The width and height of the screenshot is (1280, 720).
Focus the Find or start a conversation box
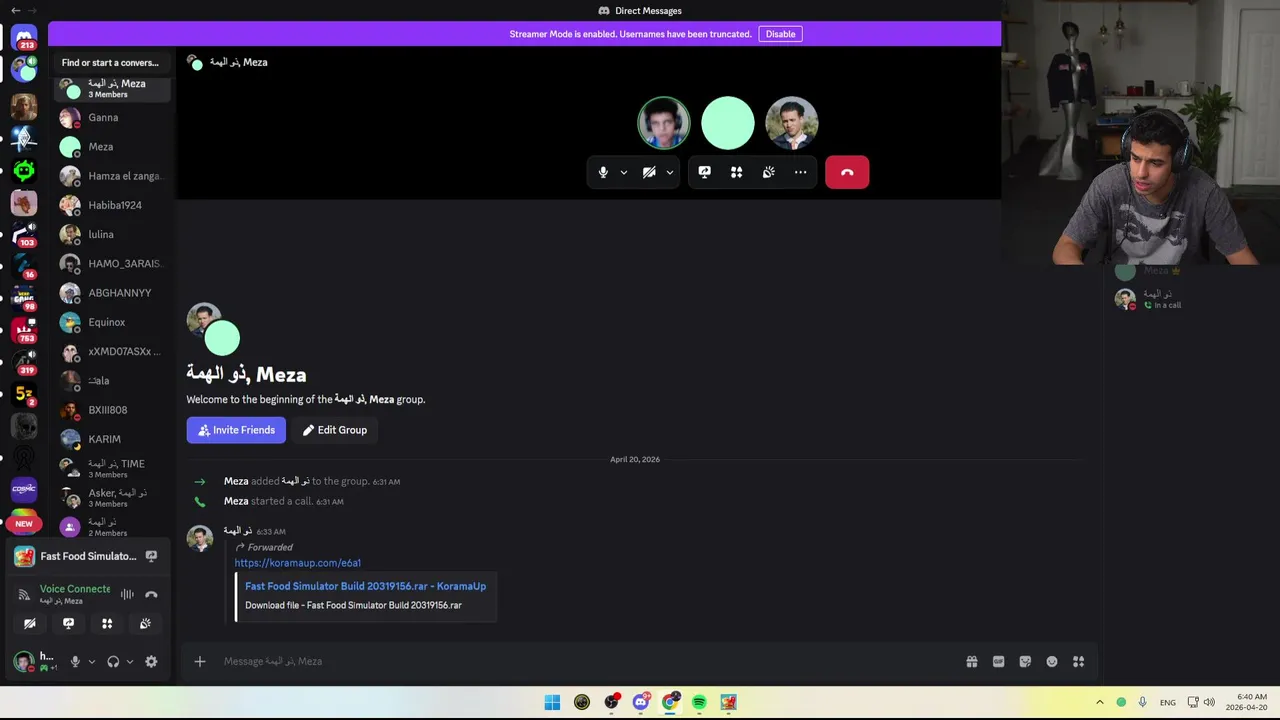pos(110,62)
